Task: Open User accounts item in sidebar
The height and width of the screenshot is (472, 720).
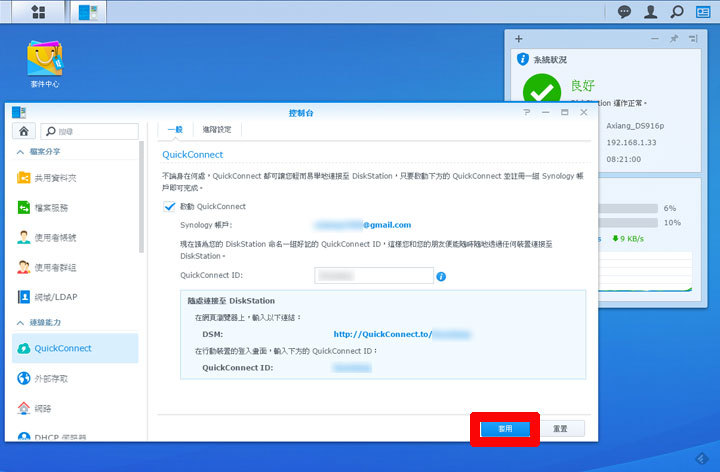Action: [x=75, y=237]
